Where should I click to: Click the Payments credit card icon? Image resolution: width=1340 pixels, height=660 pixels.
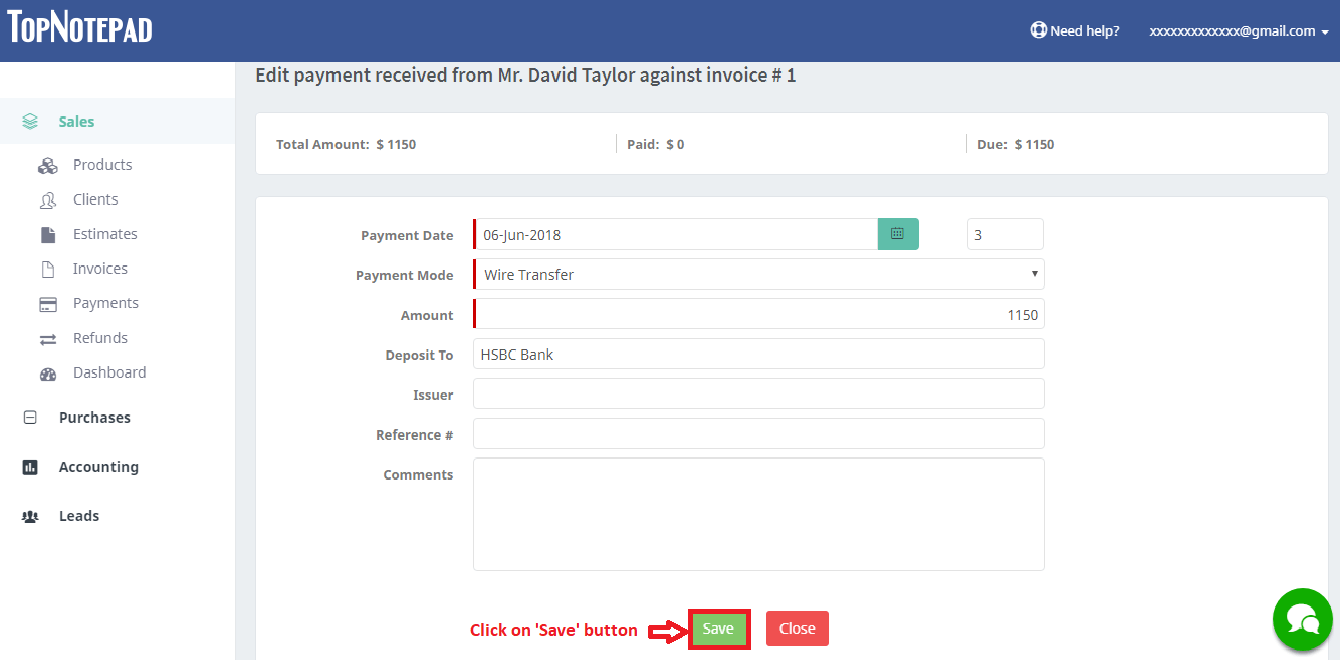point(47,304)
